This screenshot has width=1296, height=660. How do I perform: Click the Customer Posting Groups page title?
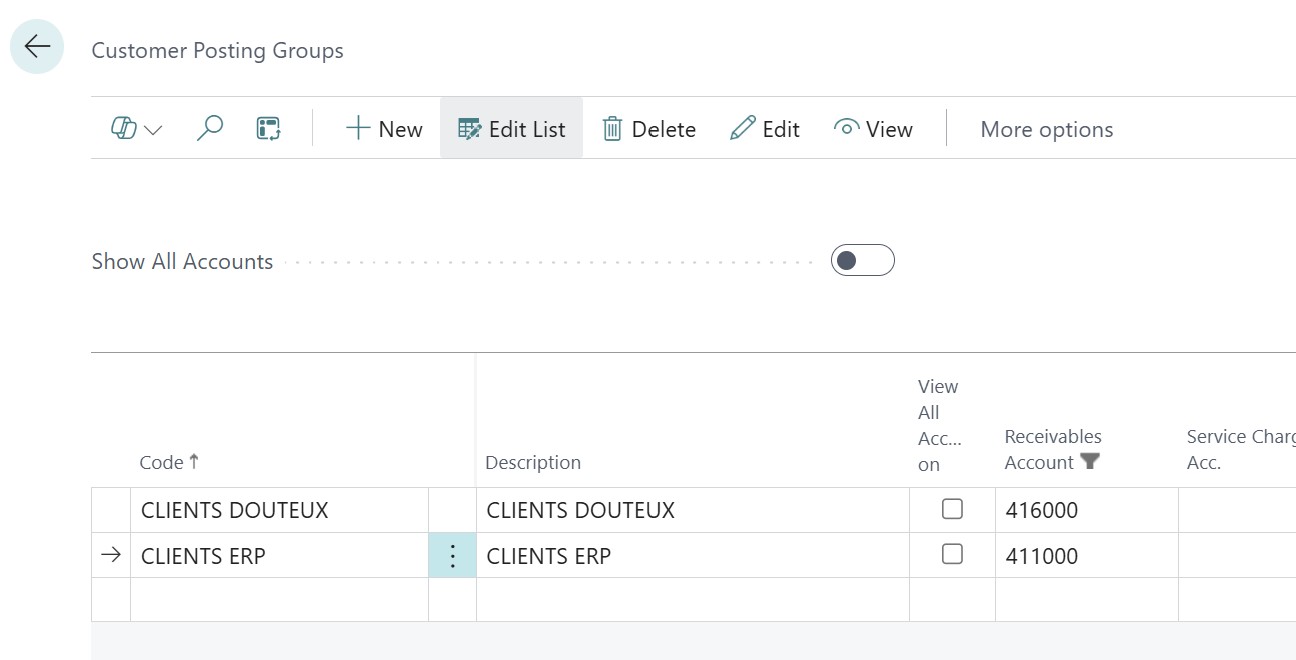tap(217, 50)
